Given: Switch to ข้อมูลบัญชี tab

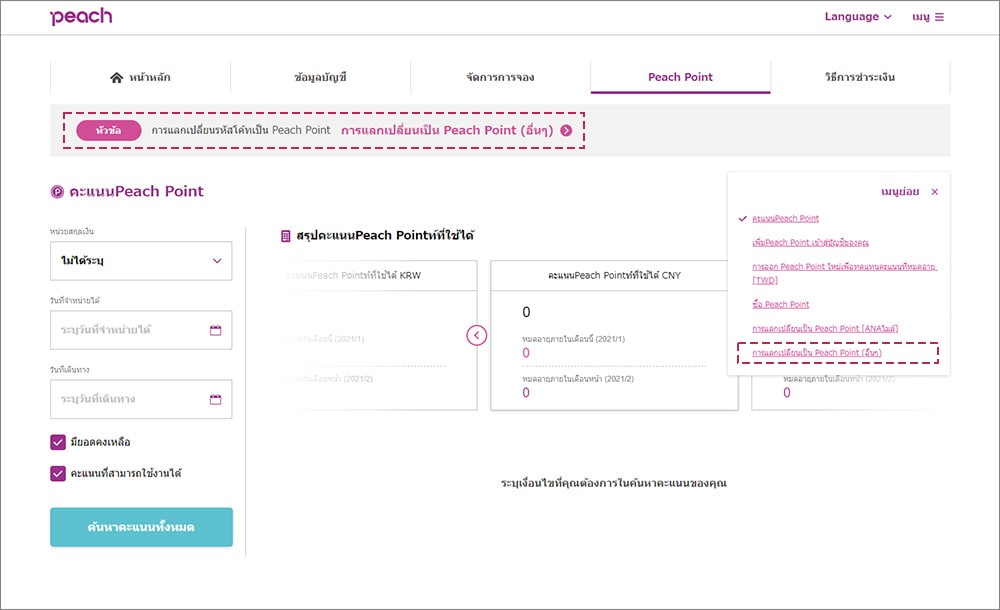Looking at the screenshot, I should tap(320, 77).
